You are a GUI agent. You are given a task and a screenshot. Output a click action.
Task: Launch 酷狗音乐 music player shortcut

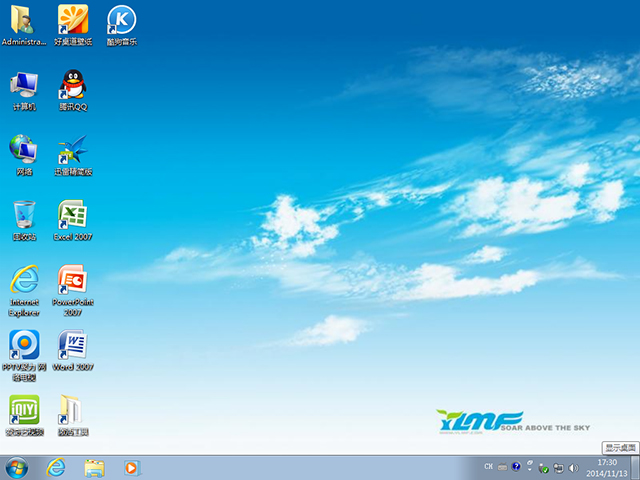point(121,20)
